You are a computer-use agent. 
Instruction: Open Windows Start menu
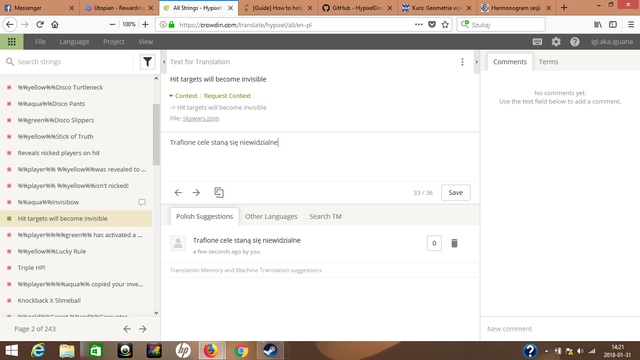pos(11,351)
